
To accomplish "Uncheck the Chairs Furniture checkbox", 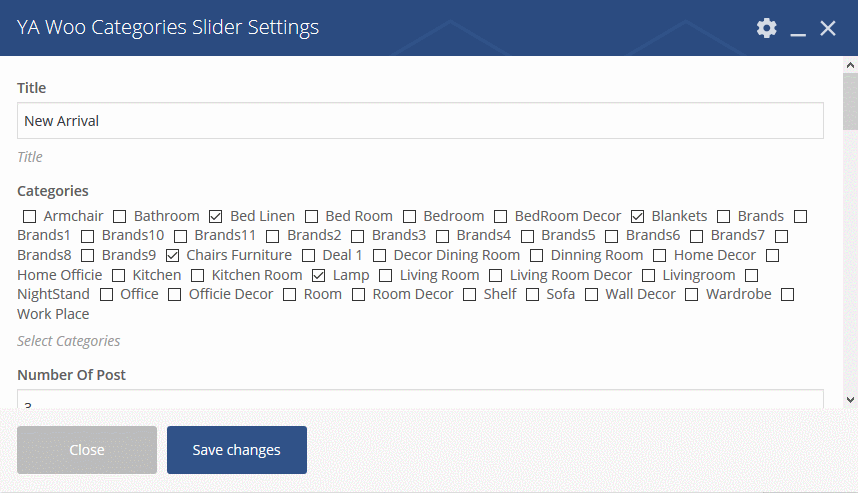I will coord(172,256).
